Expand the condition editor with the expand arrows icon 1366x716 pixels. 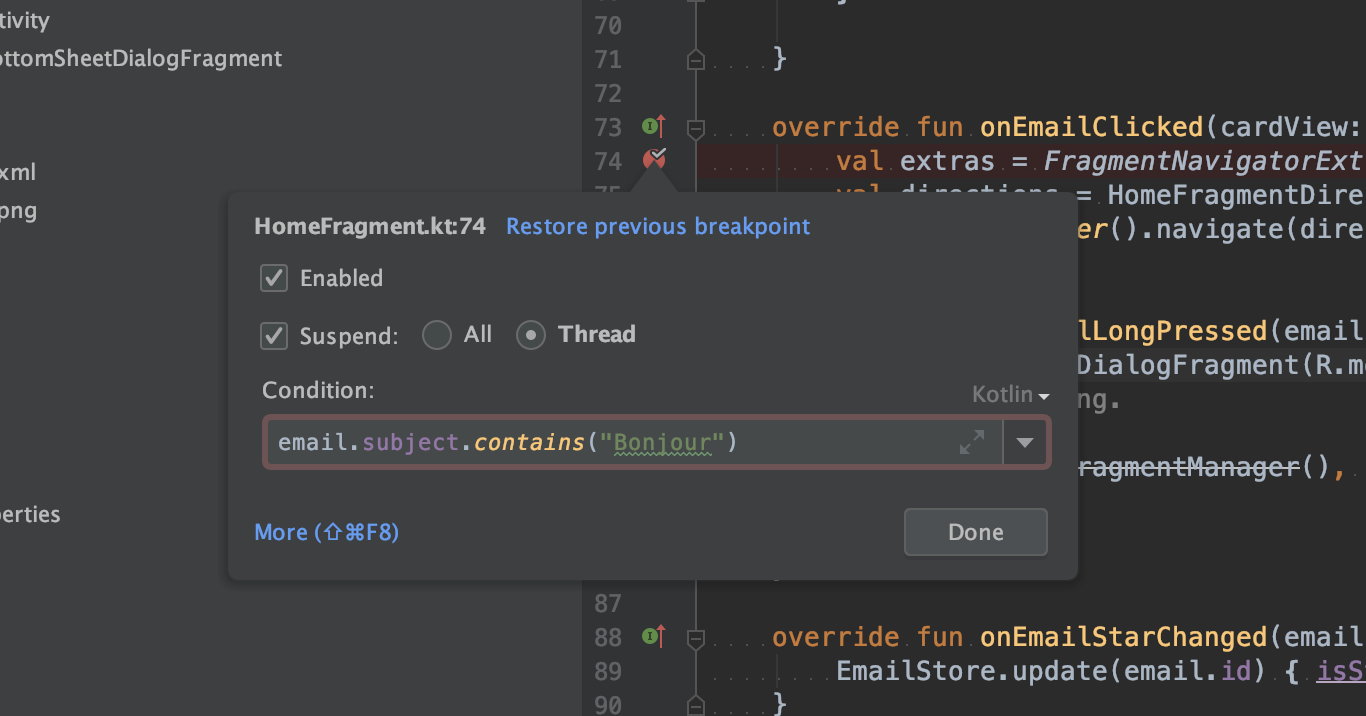tap(972, 442)
